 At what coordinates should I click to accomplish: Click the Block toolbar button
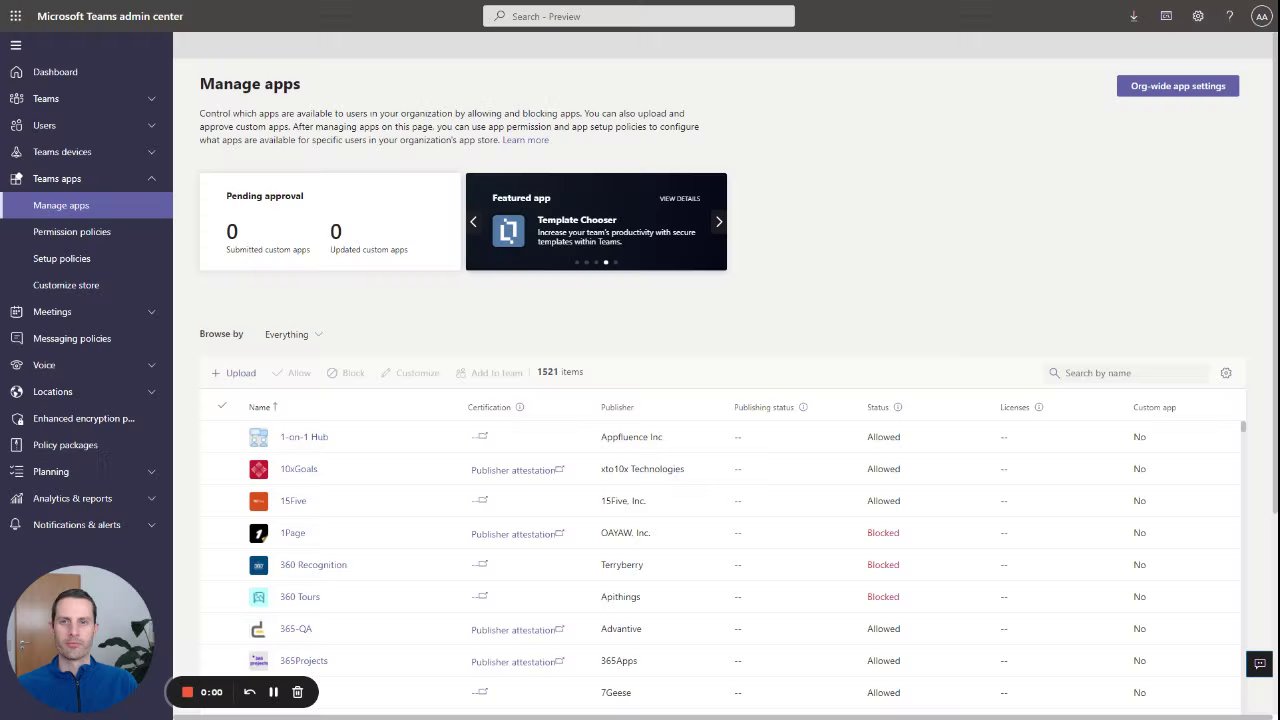(x=346, y=373)
